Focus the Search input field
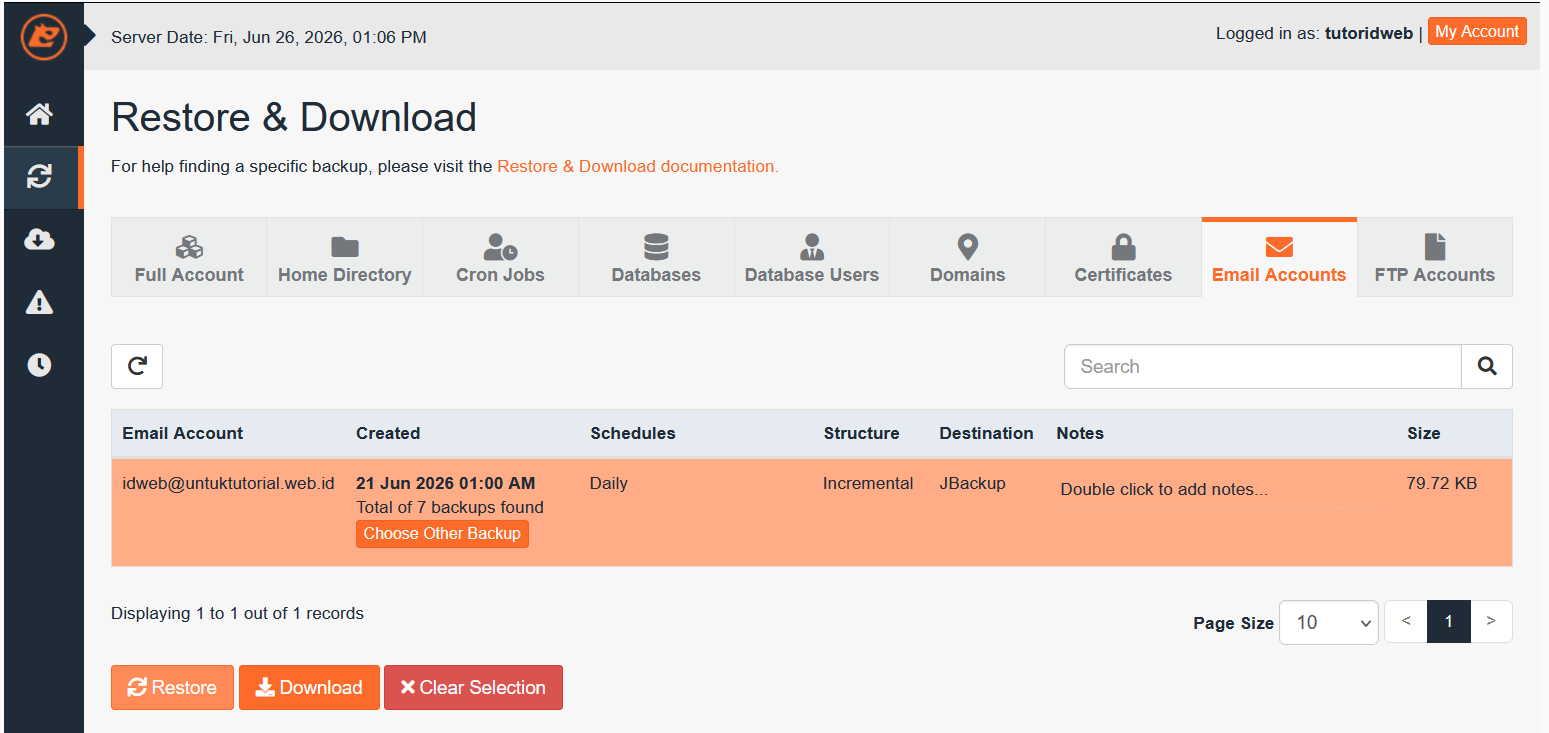The width and height of the screenshot is (1549, 733). 1263,366
